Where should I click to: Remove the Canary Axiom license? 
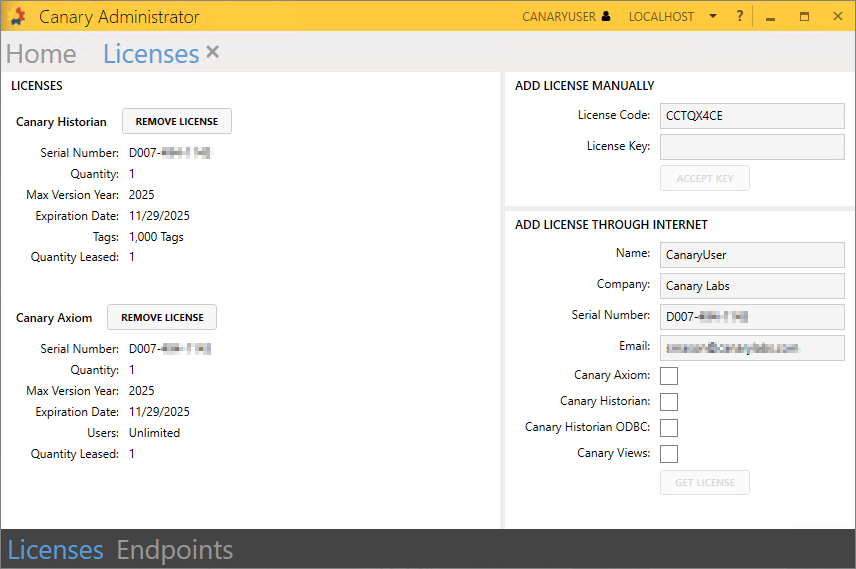162,317
